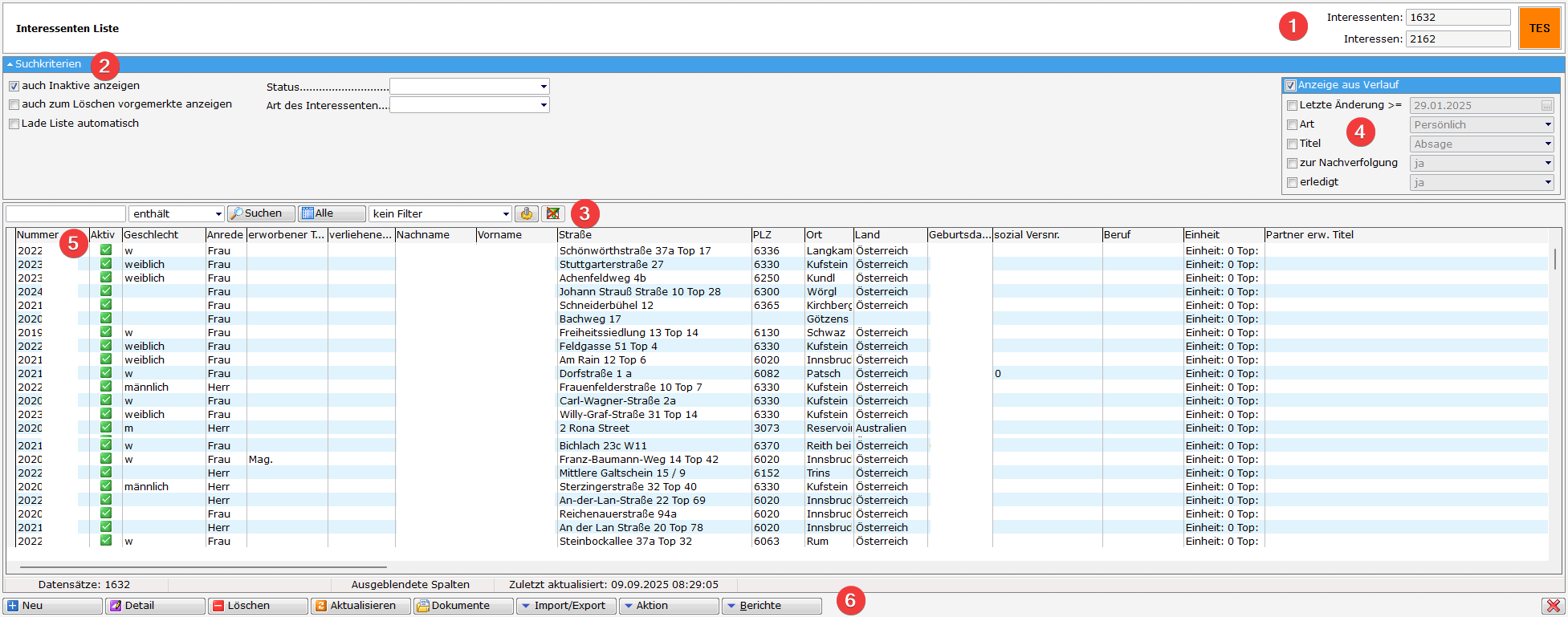Image resolution: width=1568 pixels, height=617 pixels.
Task: Enable 'Lade Liste automatisch' checkbox
Action: pyautogui.click(x=14, y=124)
